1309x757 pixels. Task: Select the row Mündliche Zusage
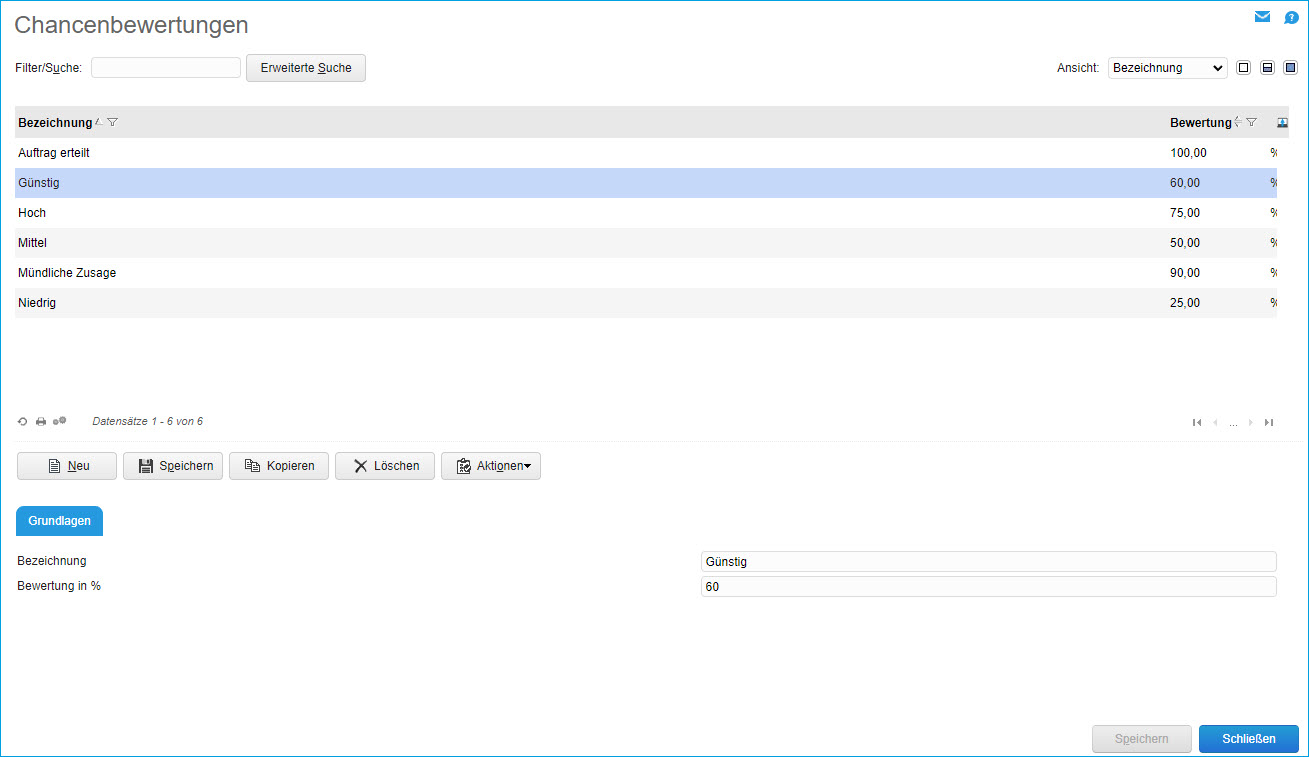(646, 273)
